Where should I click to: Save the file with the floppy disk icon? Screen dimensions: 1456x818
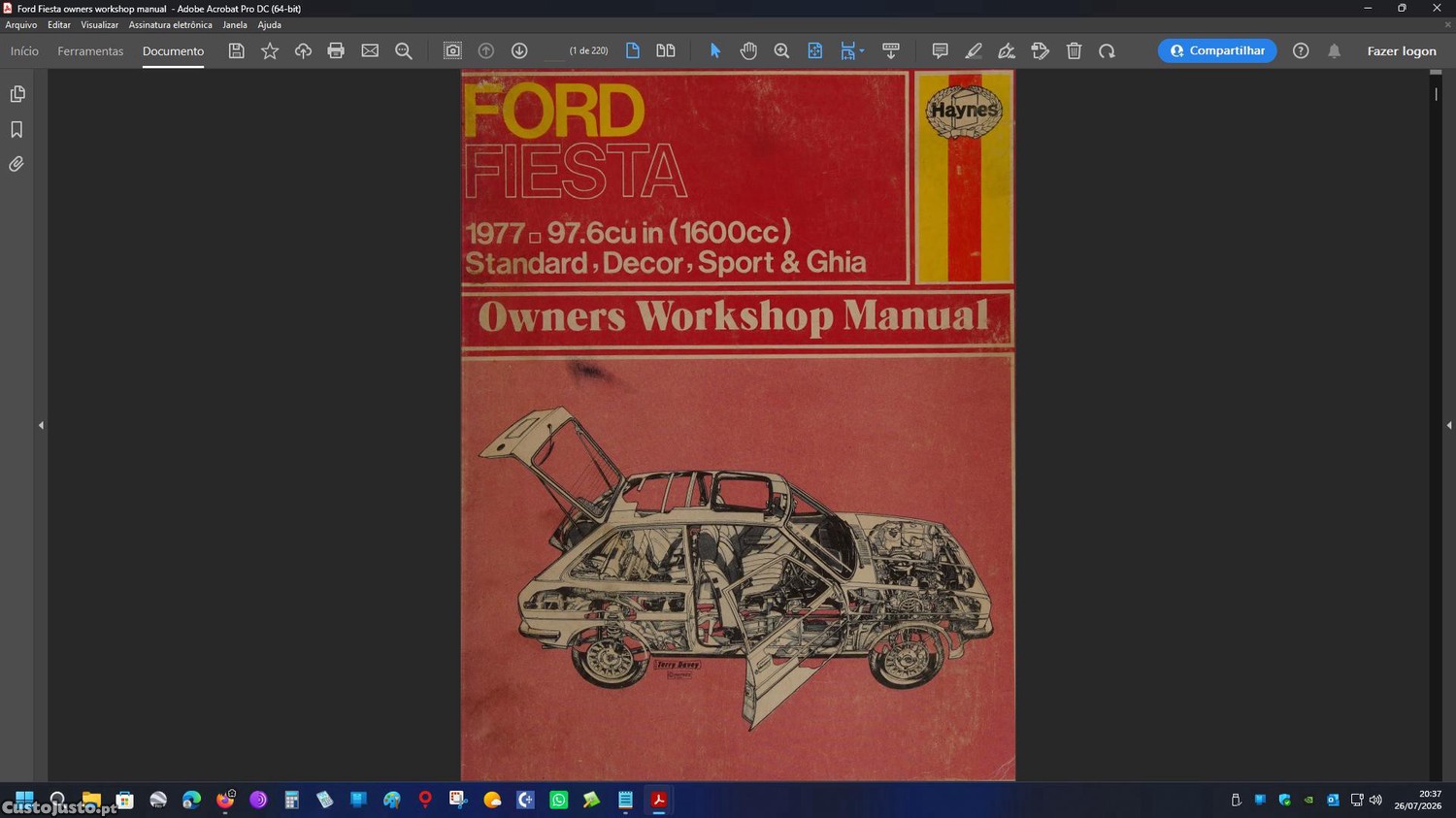click(236, 50)
